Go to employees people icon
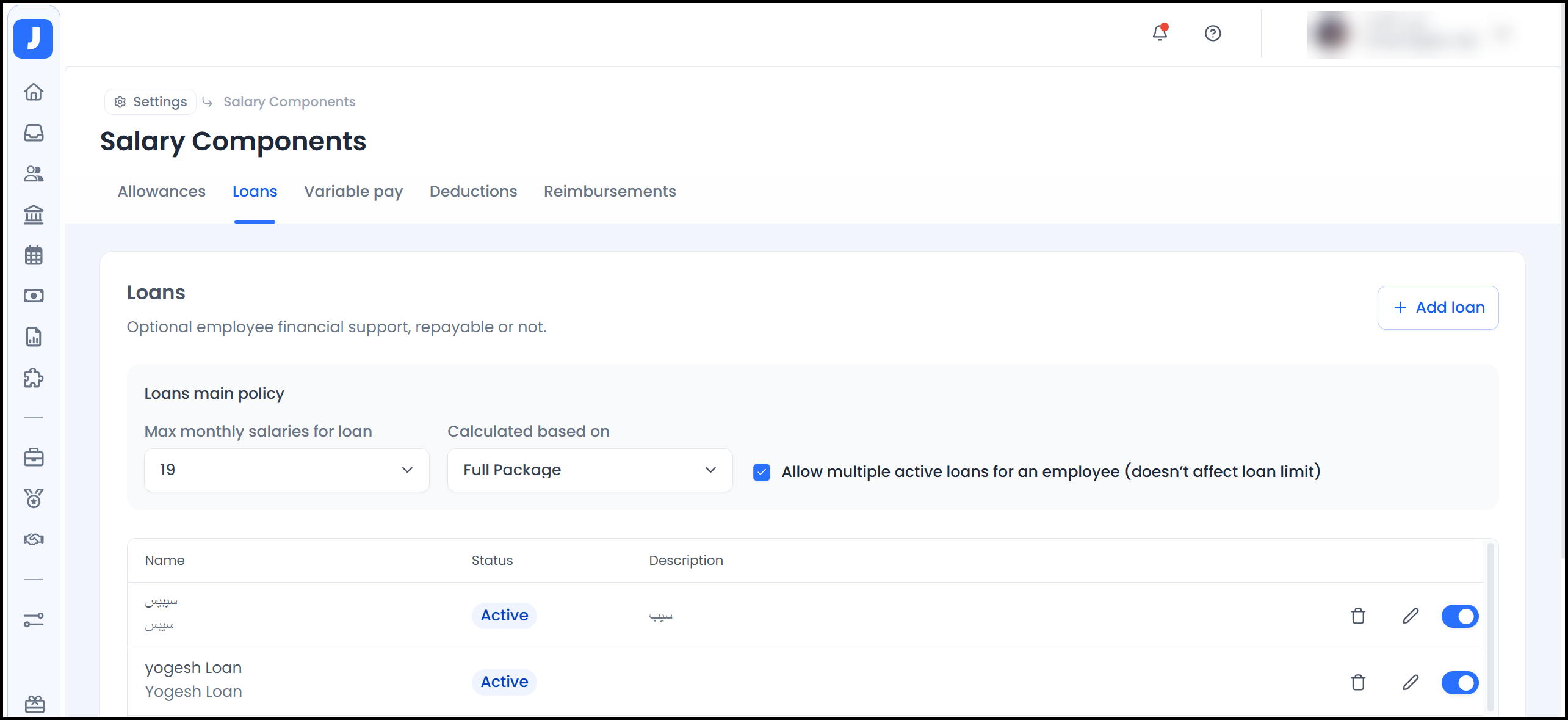The height and width of the screenshot is (720, 1568). pos(34,174)
